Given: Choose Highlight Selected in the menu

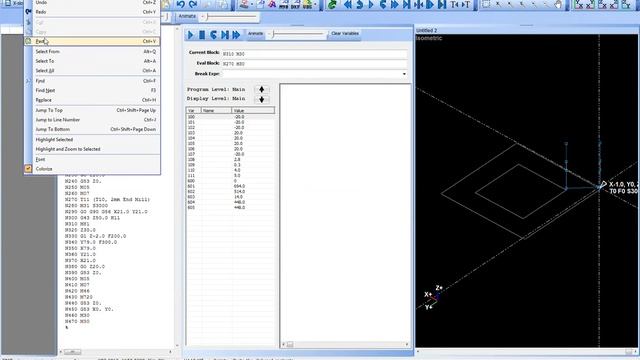Looking at the screenshot, I should 91,140.
